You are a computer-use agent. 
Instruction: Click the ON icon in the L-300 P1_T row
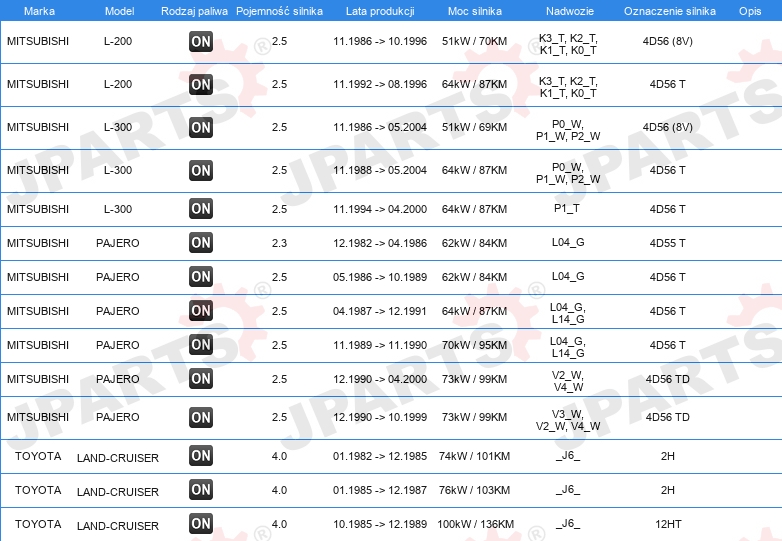pos(201,209)
